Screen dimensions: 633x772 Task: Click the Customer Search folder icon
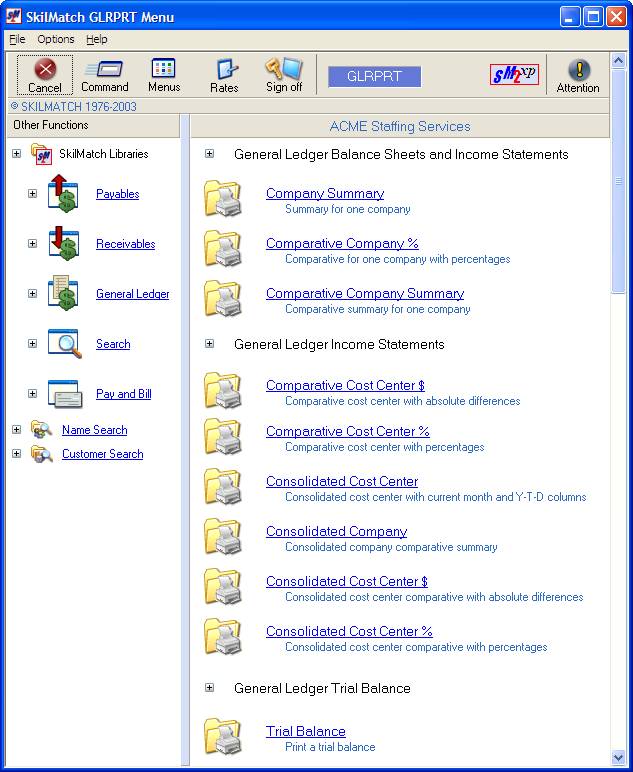[41, 453]
